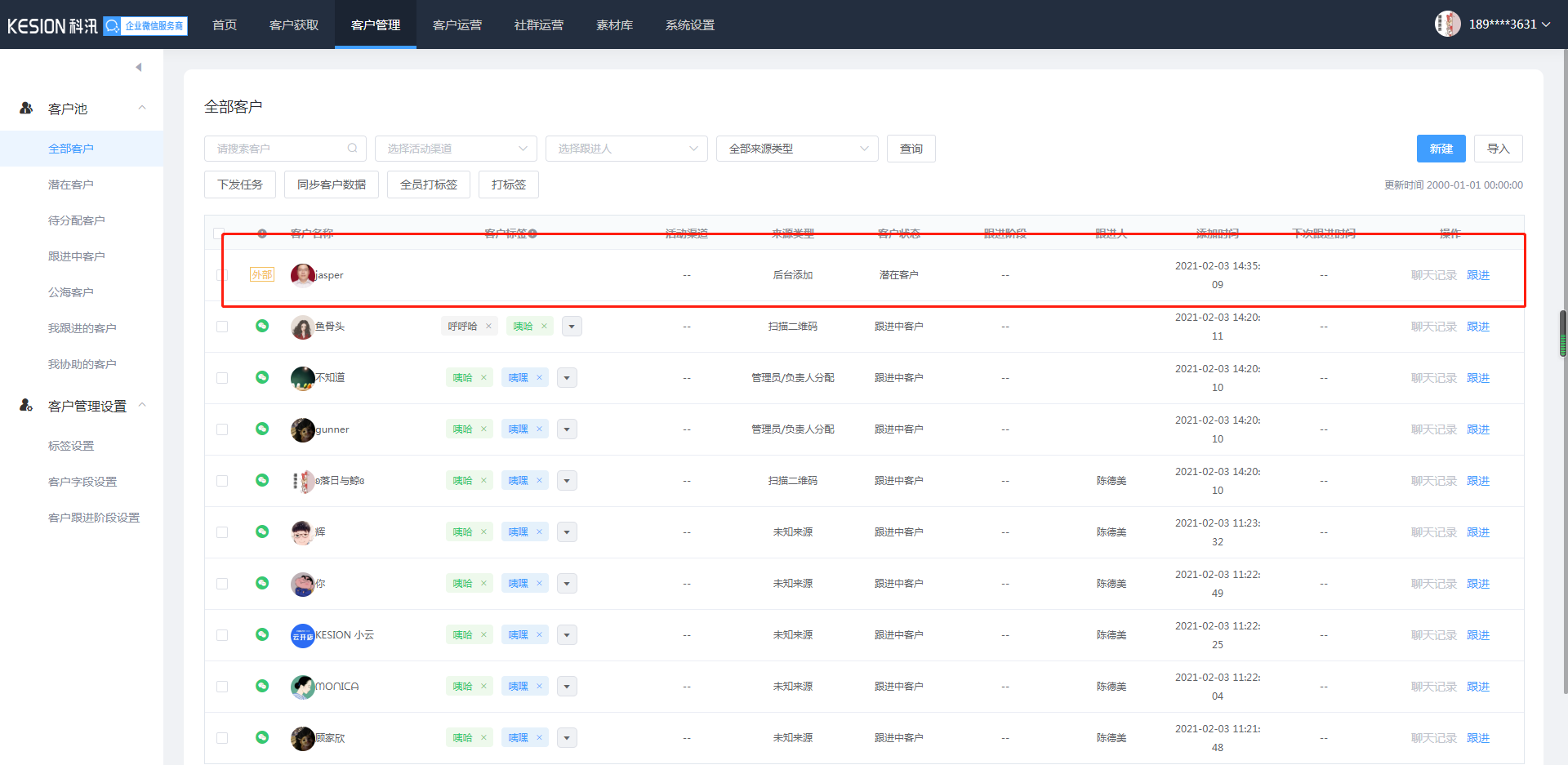
Task: Open 潜在客户 in the sidebar
Action: click(x=70, y=185)
